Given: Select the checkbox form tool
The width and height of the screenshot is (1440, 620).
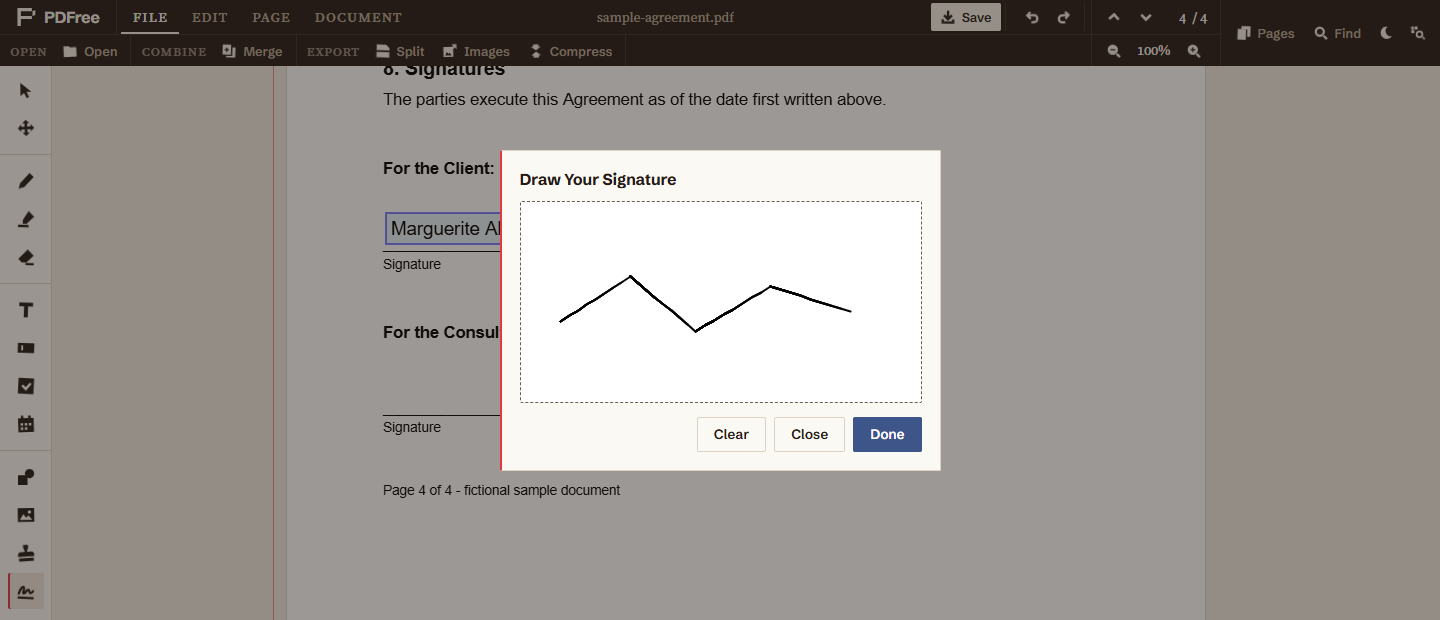Looking at the screenshot, I should (26, 386).
